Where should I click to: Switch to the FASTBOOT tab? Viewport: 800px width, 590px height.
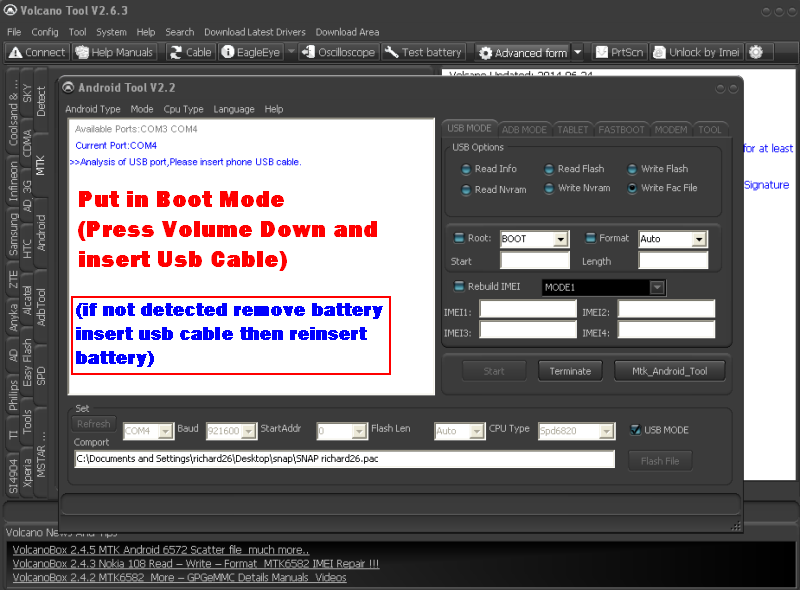622,130
